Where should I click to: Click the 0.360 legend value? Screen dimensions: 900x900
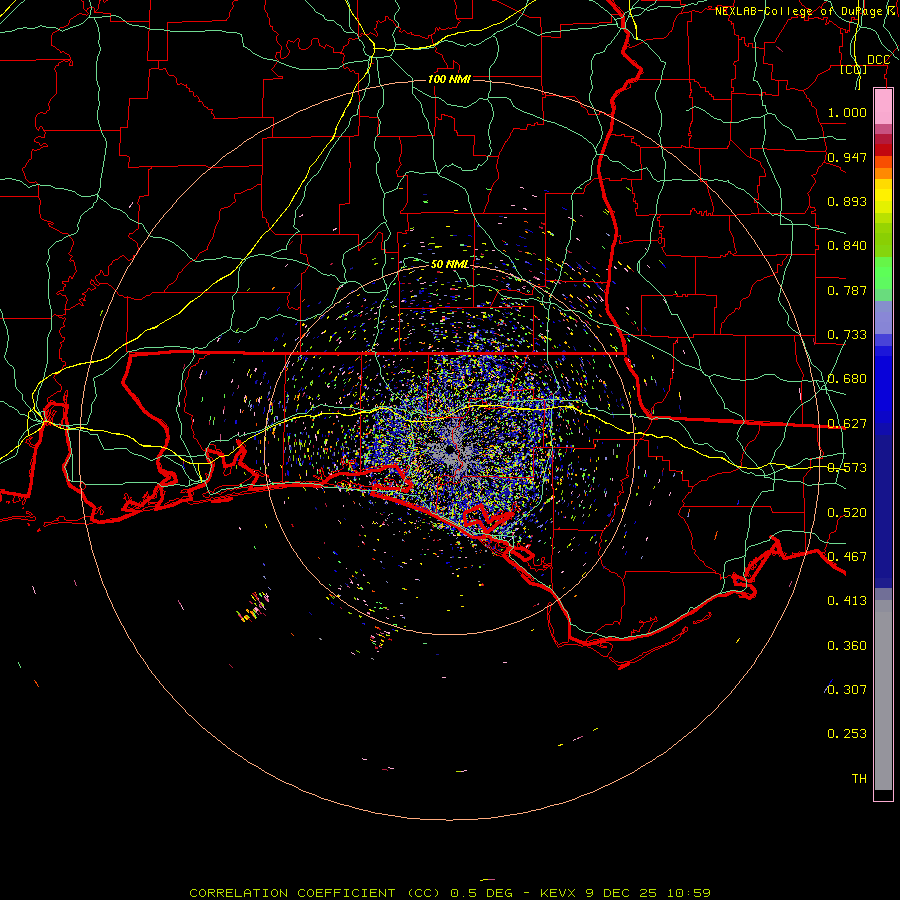(x=847, y=646)
